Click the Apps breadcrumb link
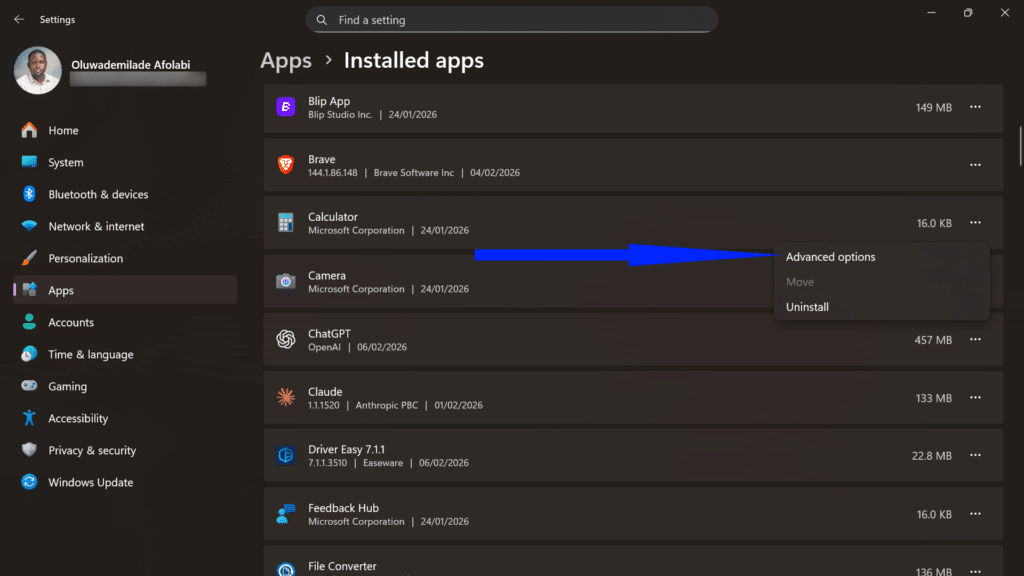The image size is (1024, 576). click(x=286, y=60)
